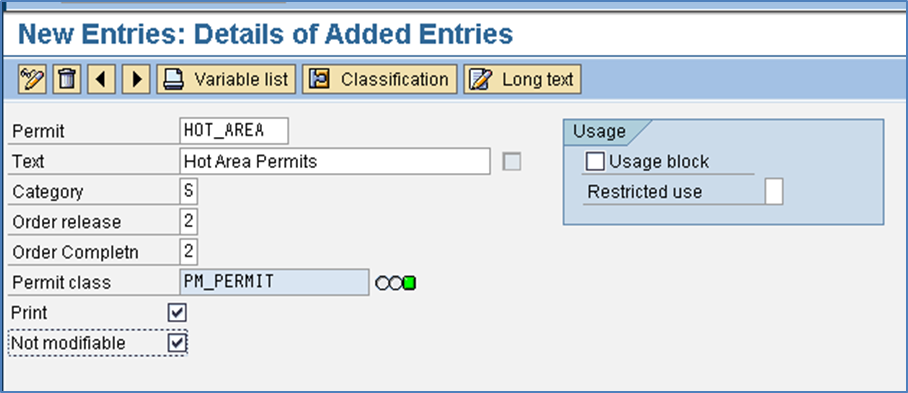Click into the Permit field HOT_AREA
The image size is (908, 393).
tap(234, 130)
